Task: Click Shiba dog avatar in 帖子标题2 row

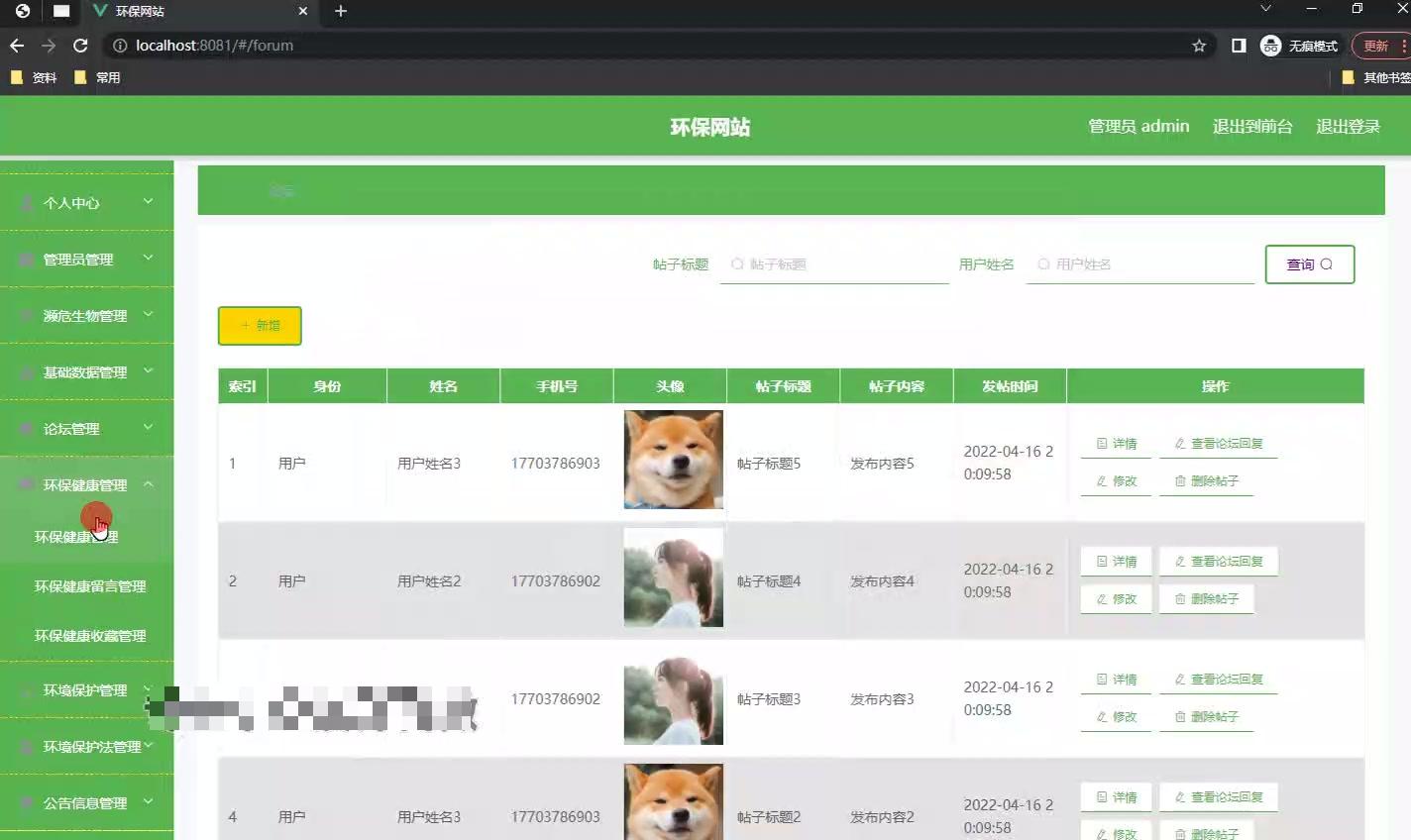Action: click(x=674, y=802)
